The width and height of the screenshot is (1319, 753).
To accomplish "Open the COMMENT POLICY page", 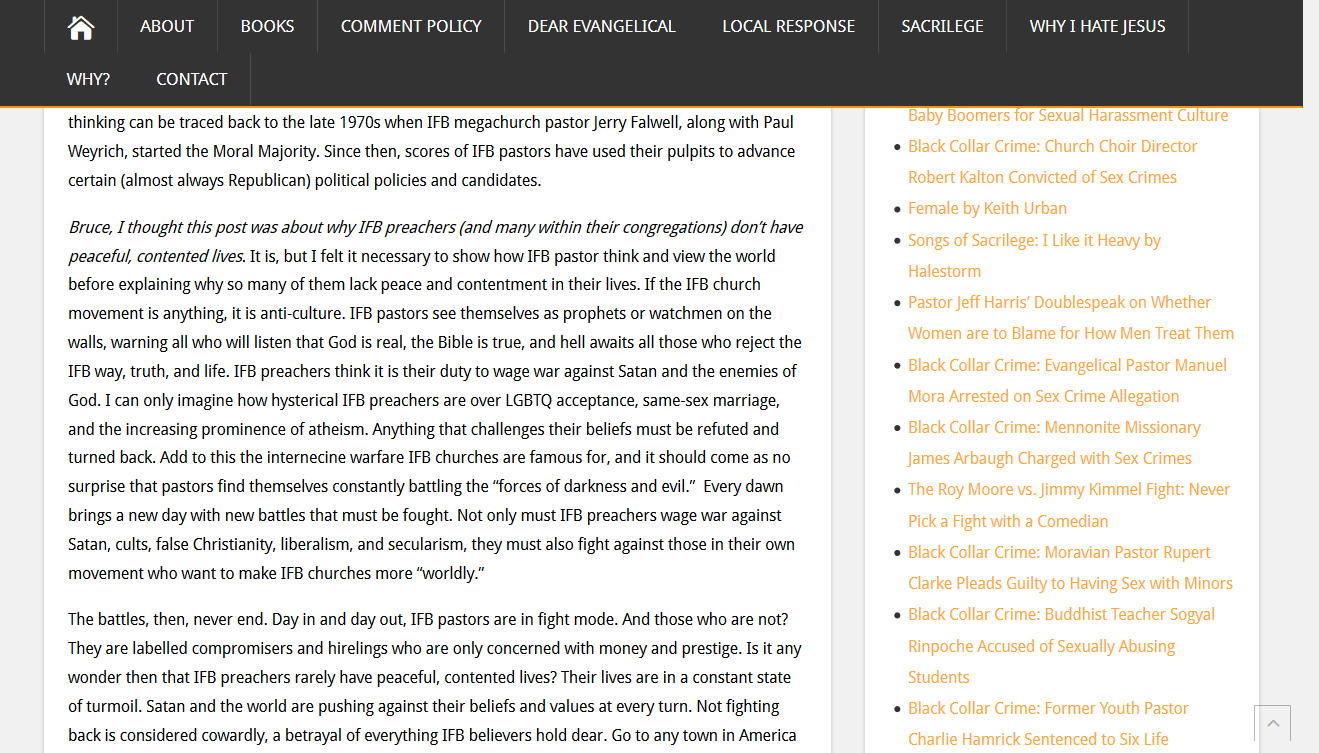I will (411, 27).
